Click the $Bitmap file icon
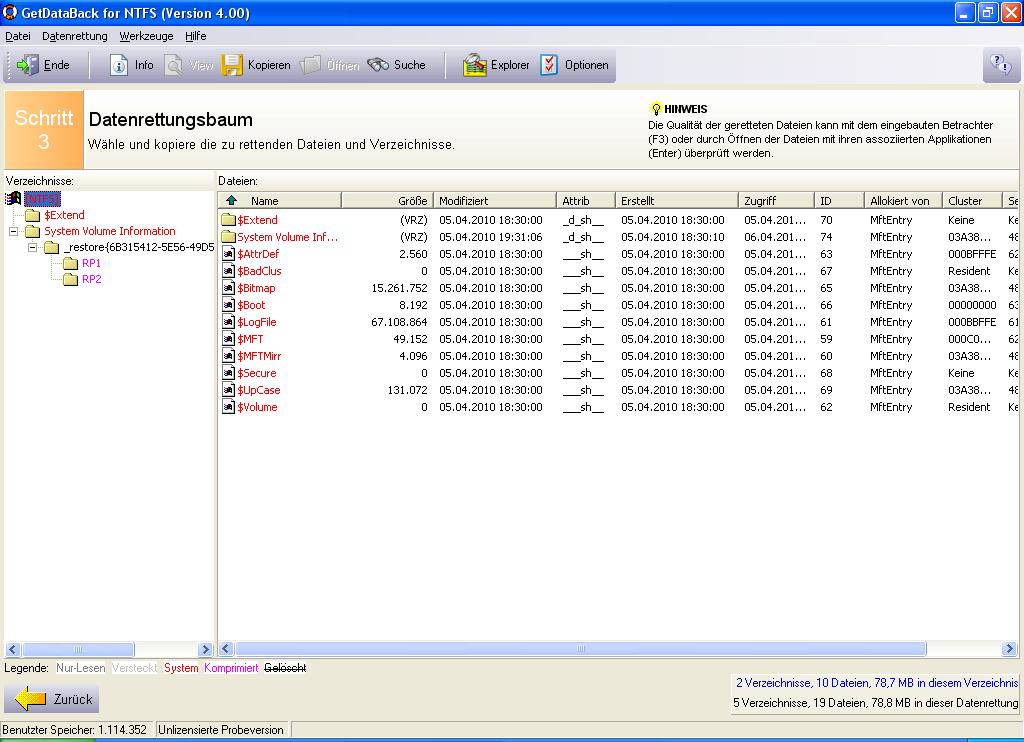This screenshot has height=742, width=1024. coord(228,288)
